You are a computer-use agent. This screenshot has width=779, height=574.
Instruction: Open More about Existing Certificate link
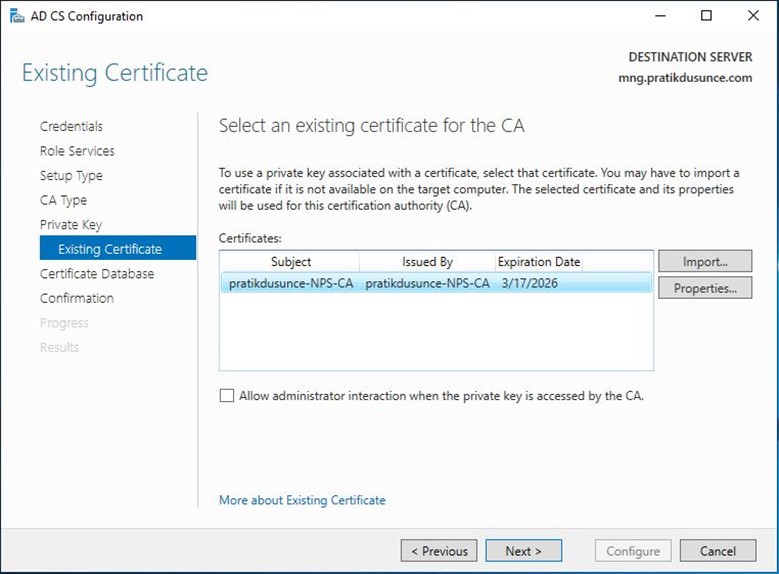[x=302, y=500]
